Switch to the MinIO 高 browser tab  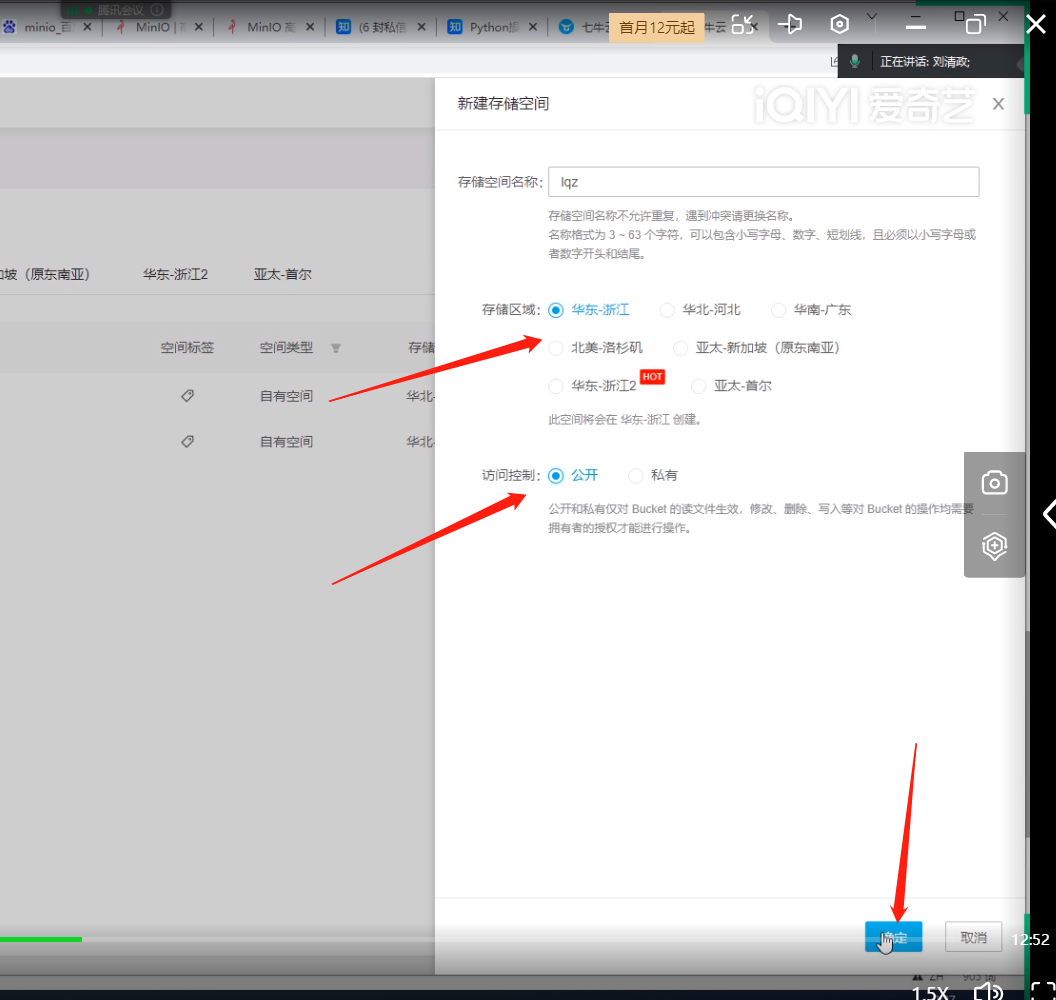[x=271, y=27]
